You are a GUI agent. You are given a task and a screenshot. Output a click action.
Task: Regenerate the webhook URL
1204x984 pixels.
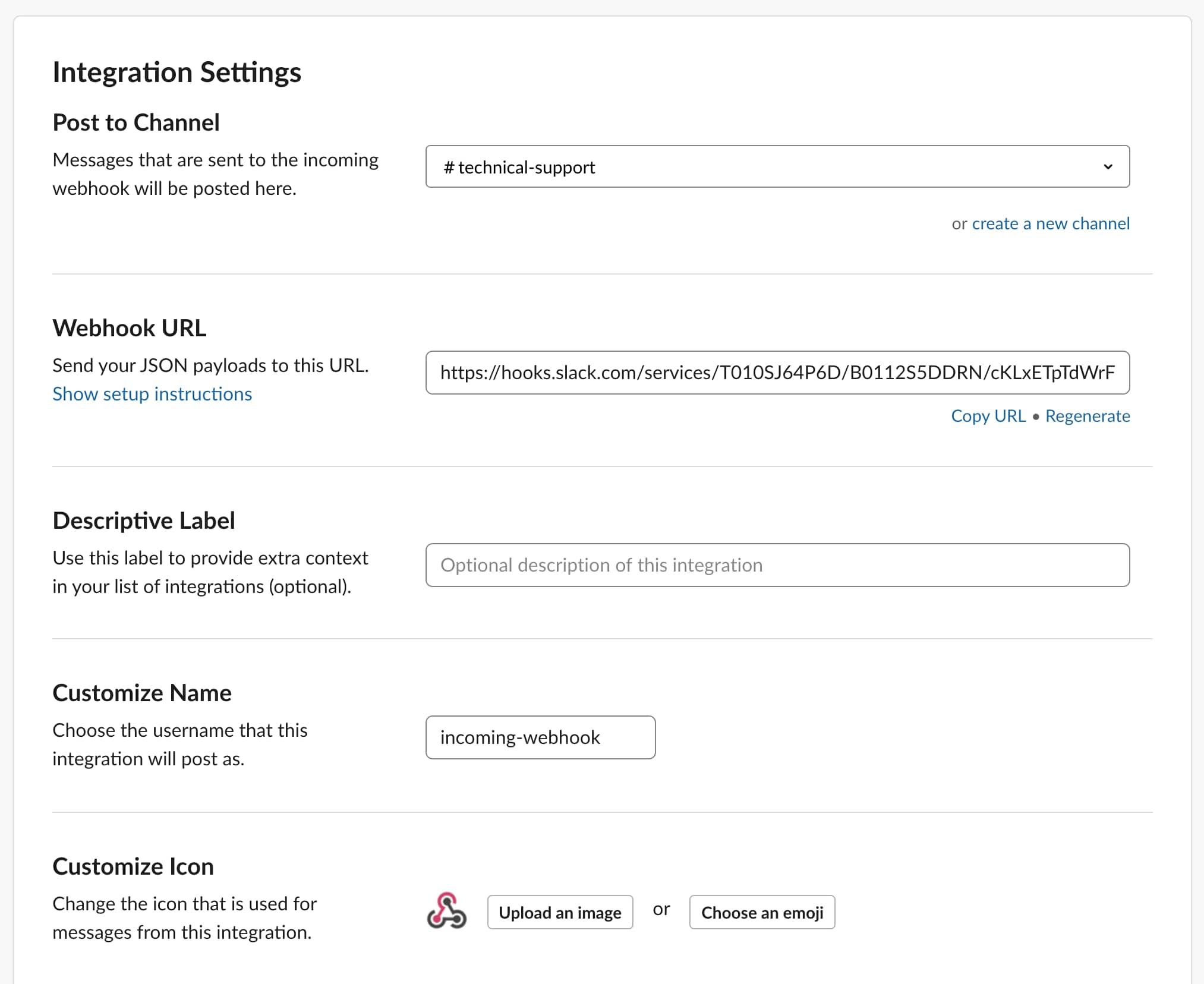pyautogui.click(x=1088, y=416)
